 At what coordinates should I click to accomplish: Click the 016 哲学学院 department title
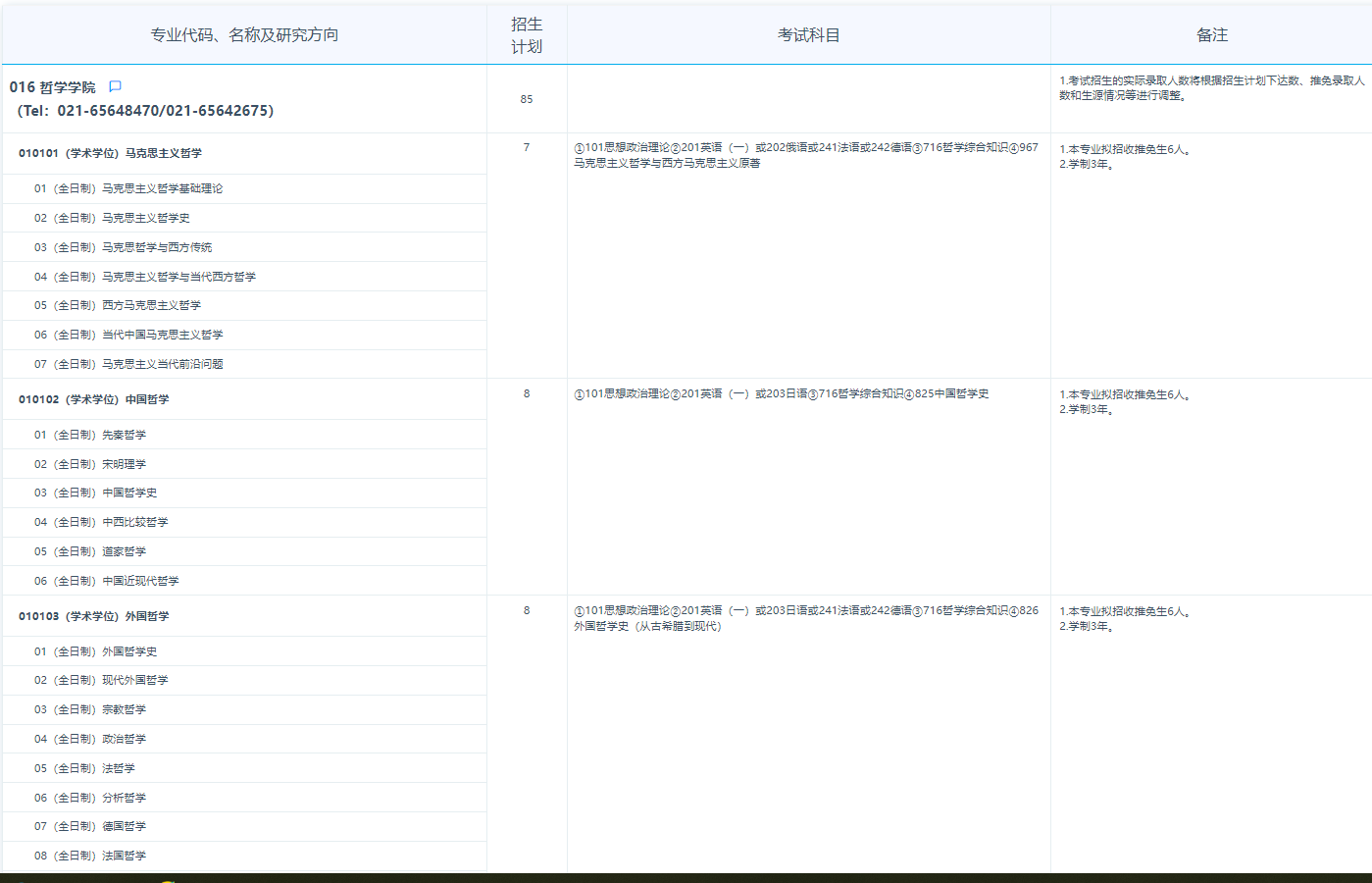pos(53,87)
